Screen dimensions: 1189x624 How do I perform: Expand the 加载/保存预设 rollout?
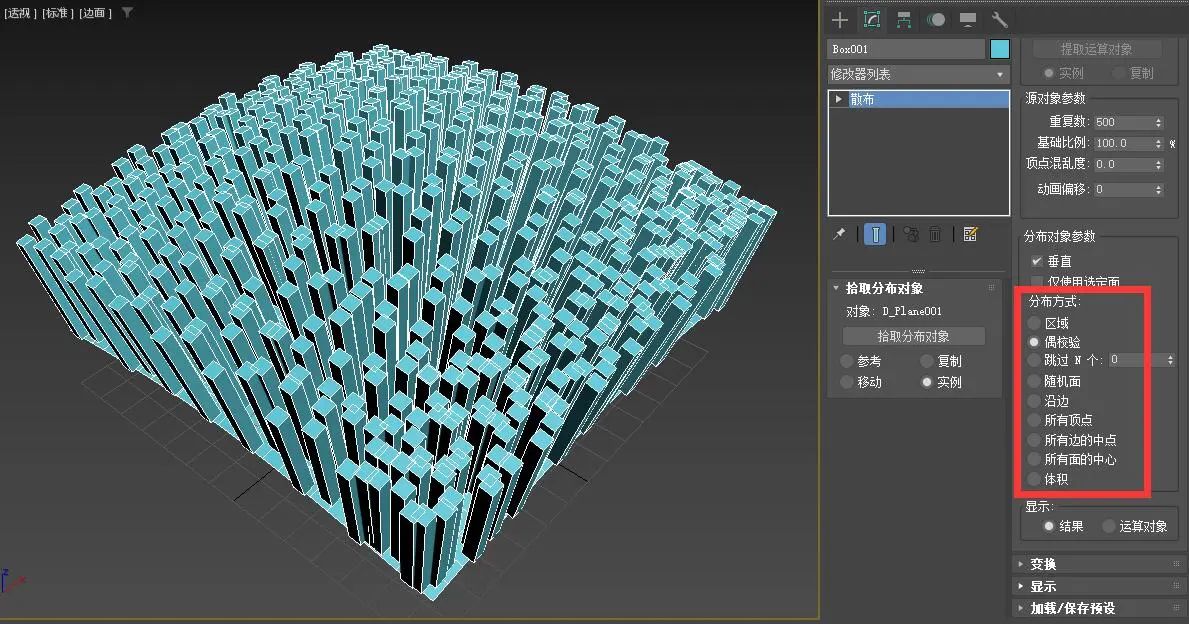(x=1100, y=608)
